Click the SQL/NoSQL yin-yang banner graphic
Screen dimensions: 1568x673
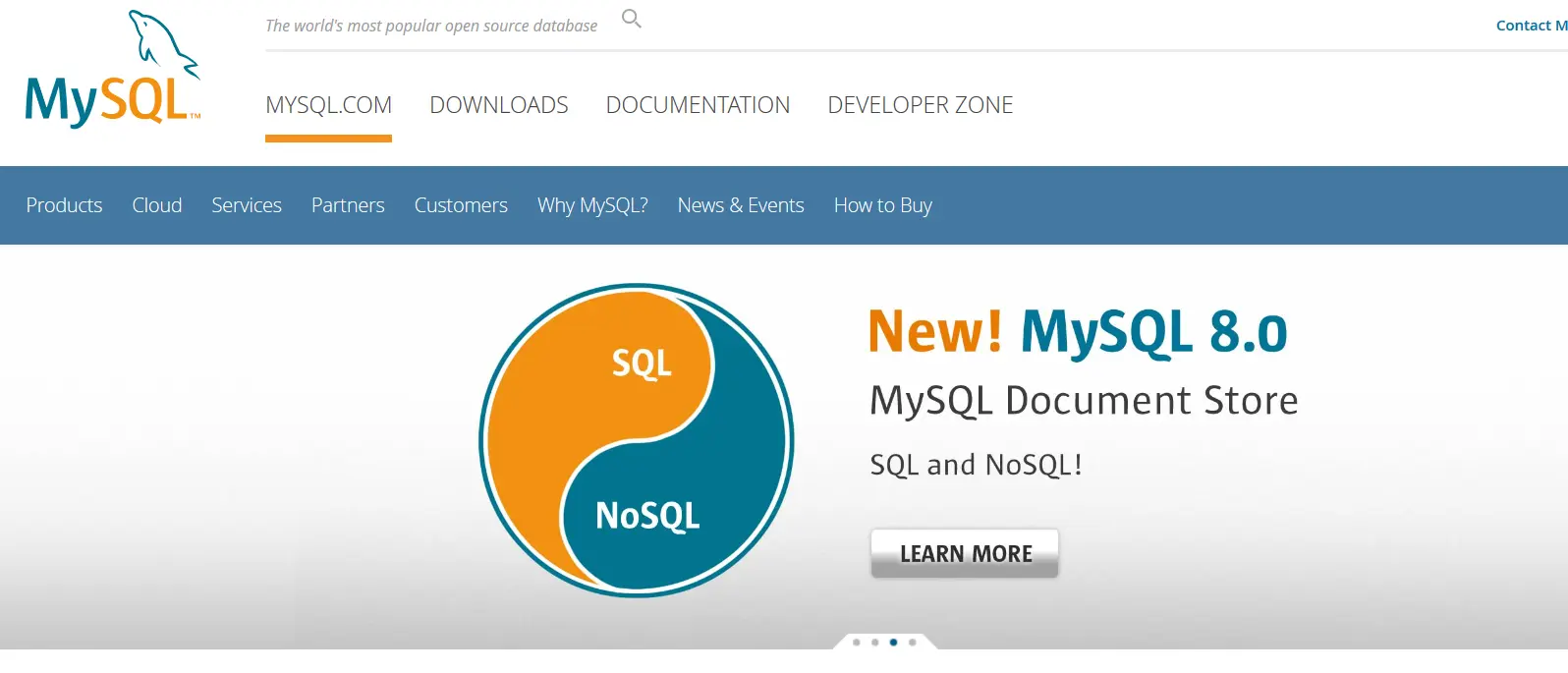coord(637,440)
